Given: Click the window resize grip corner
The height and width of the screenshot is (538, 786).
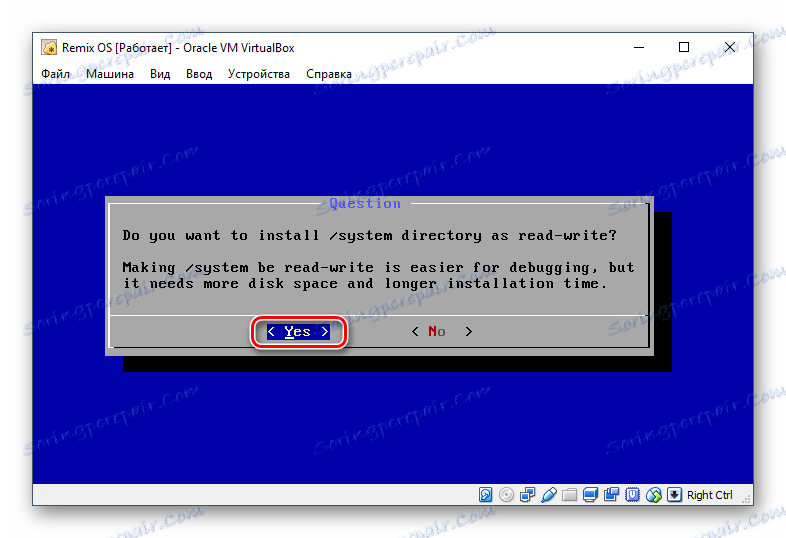Looking at the screenshot, I should [746, 499].
